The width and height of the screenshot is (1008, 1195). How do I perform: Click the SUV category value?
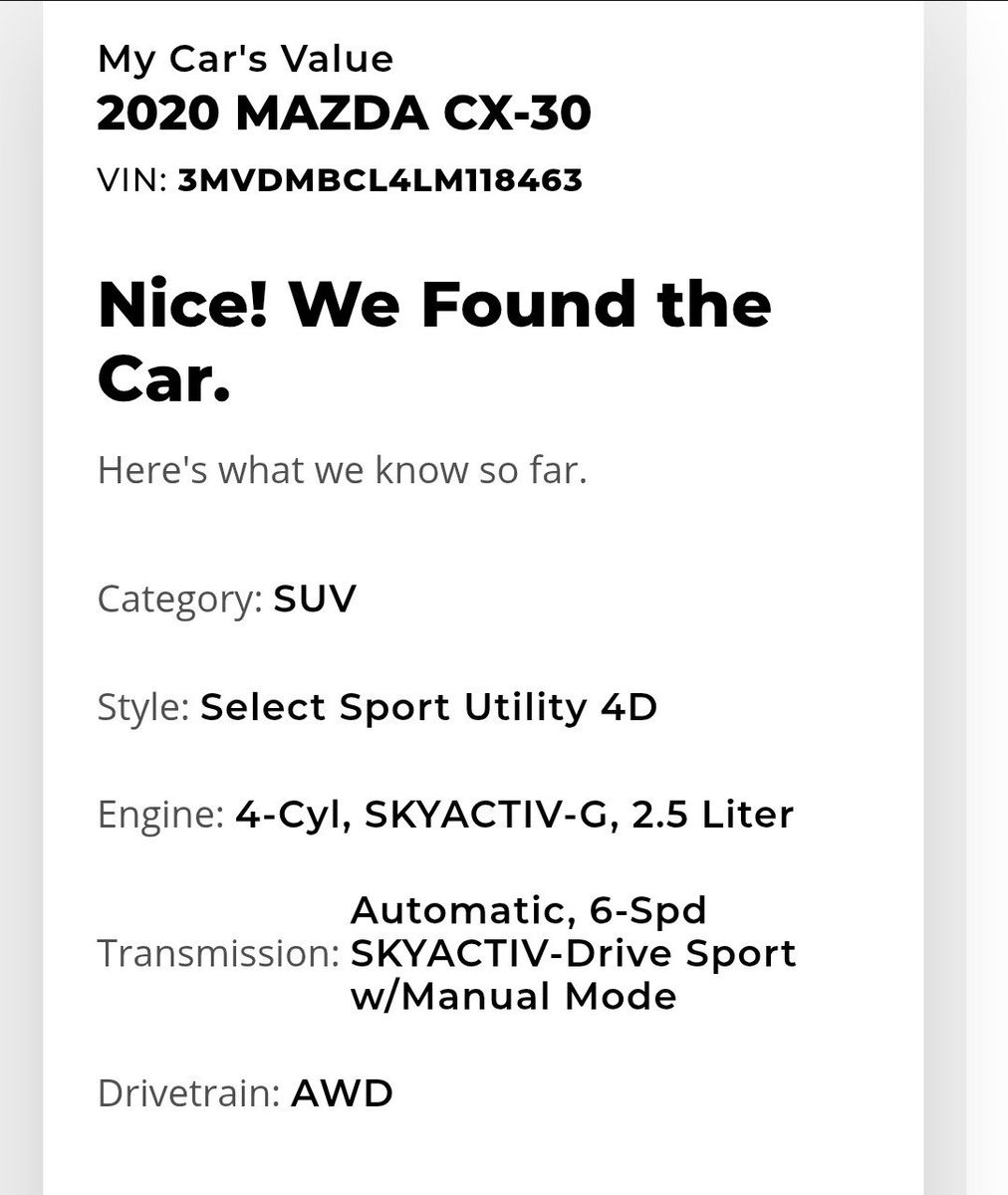[x=314, y=599]
